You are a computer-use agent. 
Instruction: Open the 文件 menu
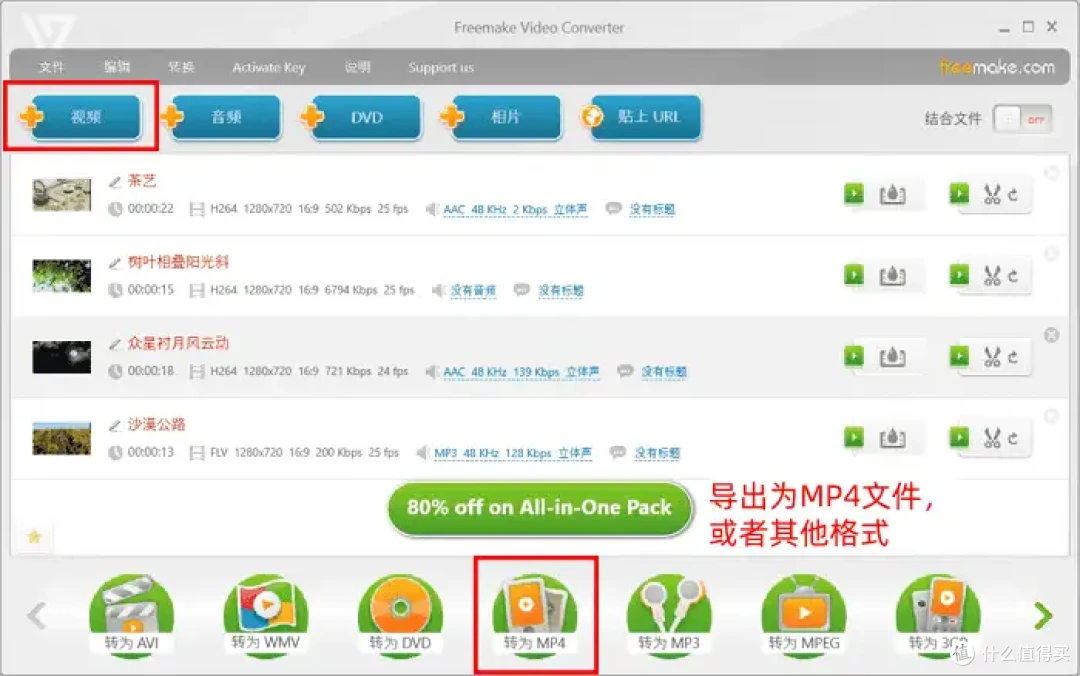pos(51,67)
